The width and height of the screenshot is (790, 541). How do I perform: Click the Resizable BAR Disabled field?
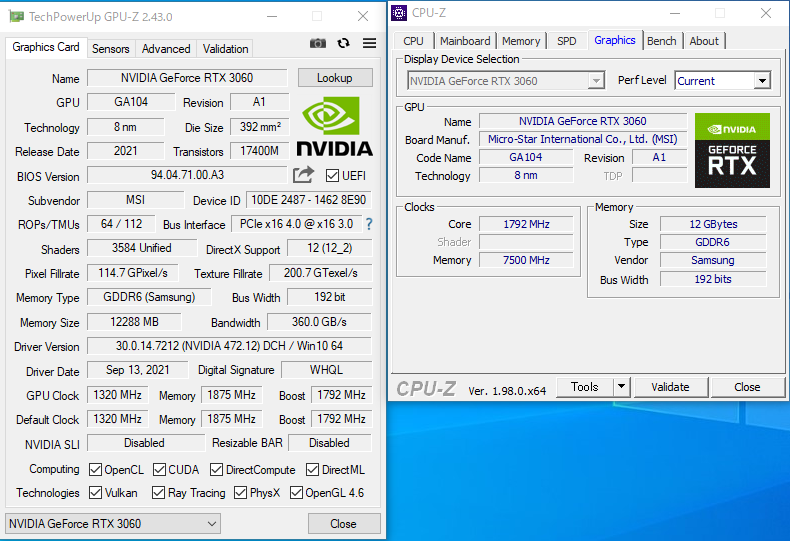pyautogui.click(x=330, y=443)
